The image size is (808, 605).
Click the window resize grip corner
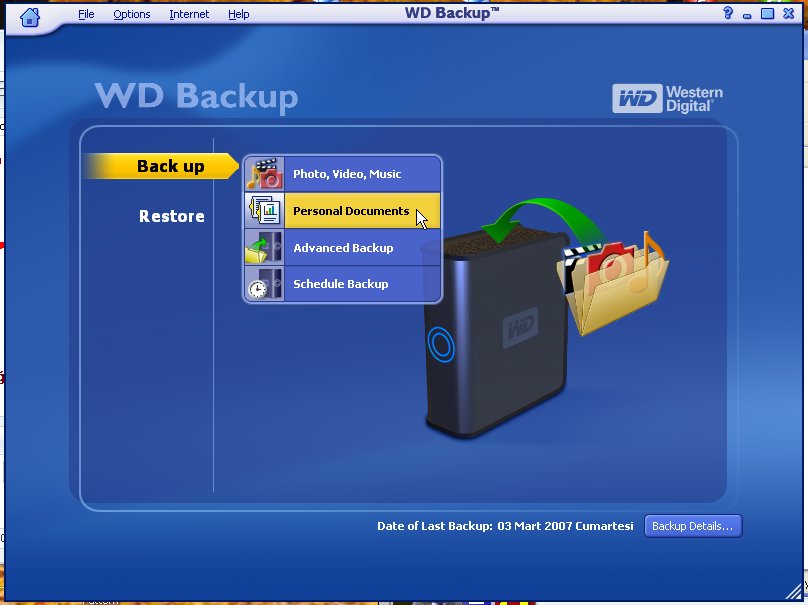794,592
